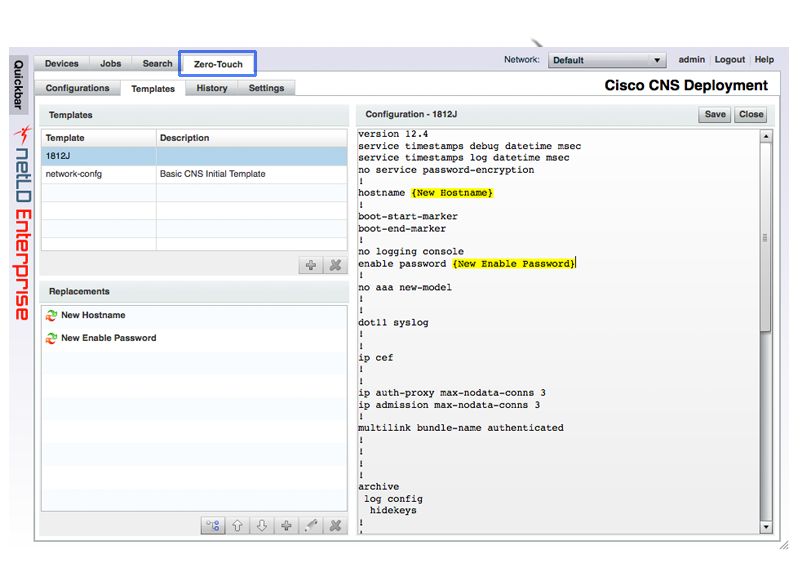The height and width of the screenshot is (580, 800).
Task: Log out via the Logout link
Action: pyautogui.click(x=730, y=60)
